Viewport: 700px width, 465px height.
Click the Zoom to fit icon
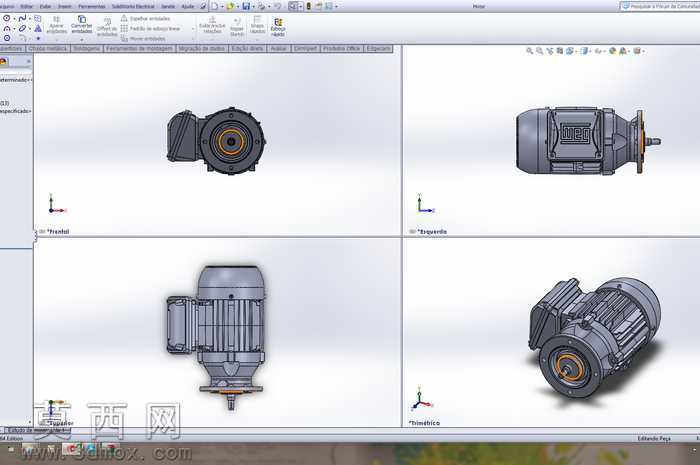coord(529,51)
